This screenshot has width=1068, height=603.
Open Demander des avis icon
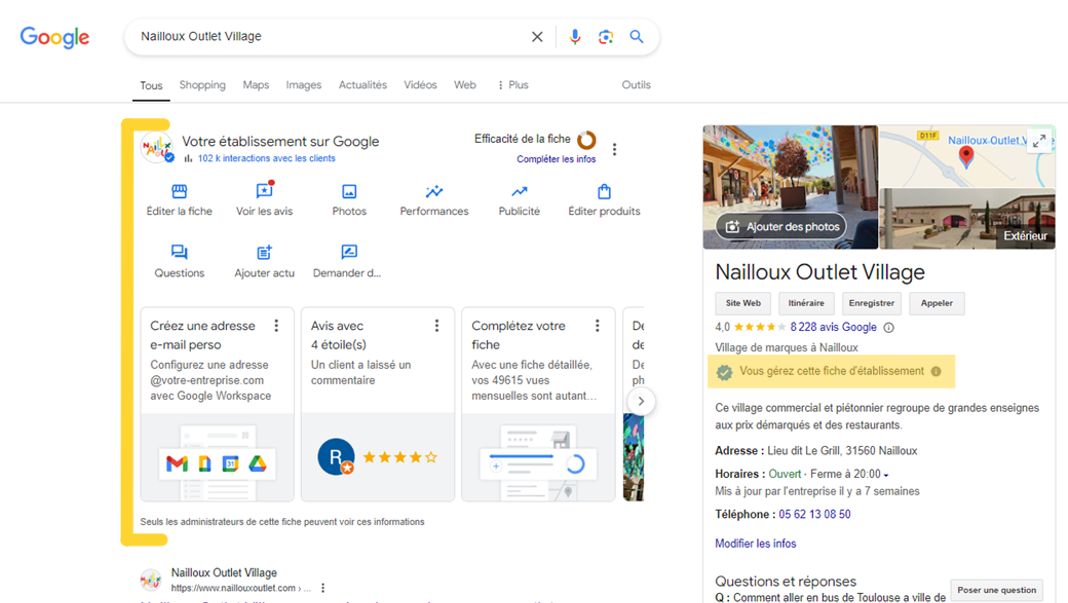[x=349, y=252]
